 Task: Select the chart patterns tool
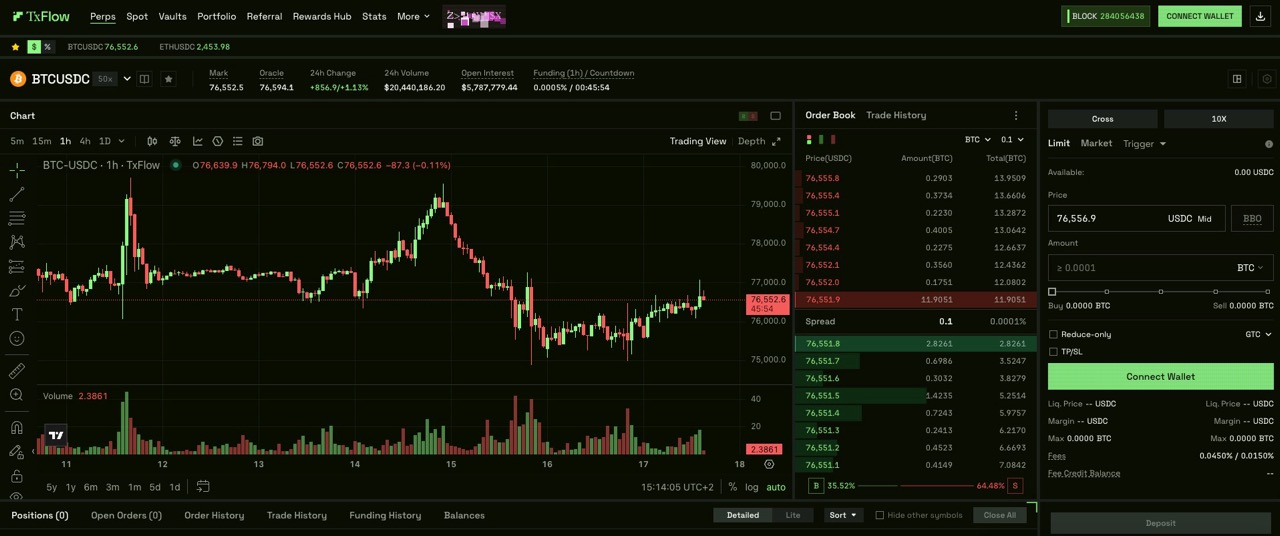click(x=17, y=242)
